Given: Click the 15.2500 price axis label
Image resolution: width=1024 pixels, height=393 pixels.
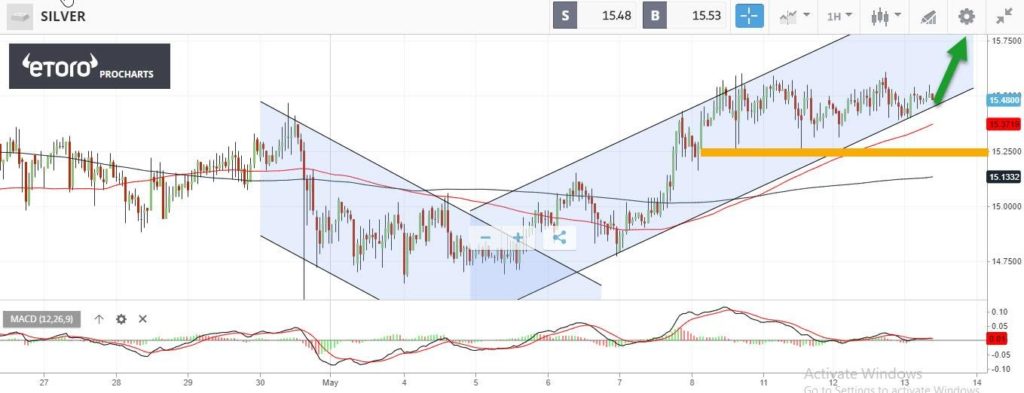Looking at the screenshot, I should pos(1006,151).
